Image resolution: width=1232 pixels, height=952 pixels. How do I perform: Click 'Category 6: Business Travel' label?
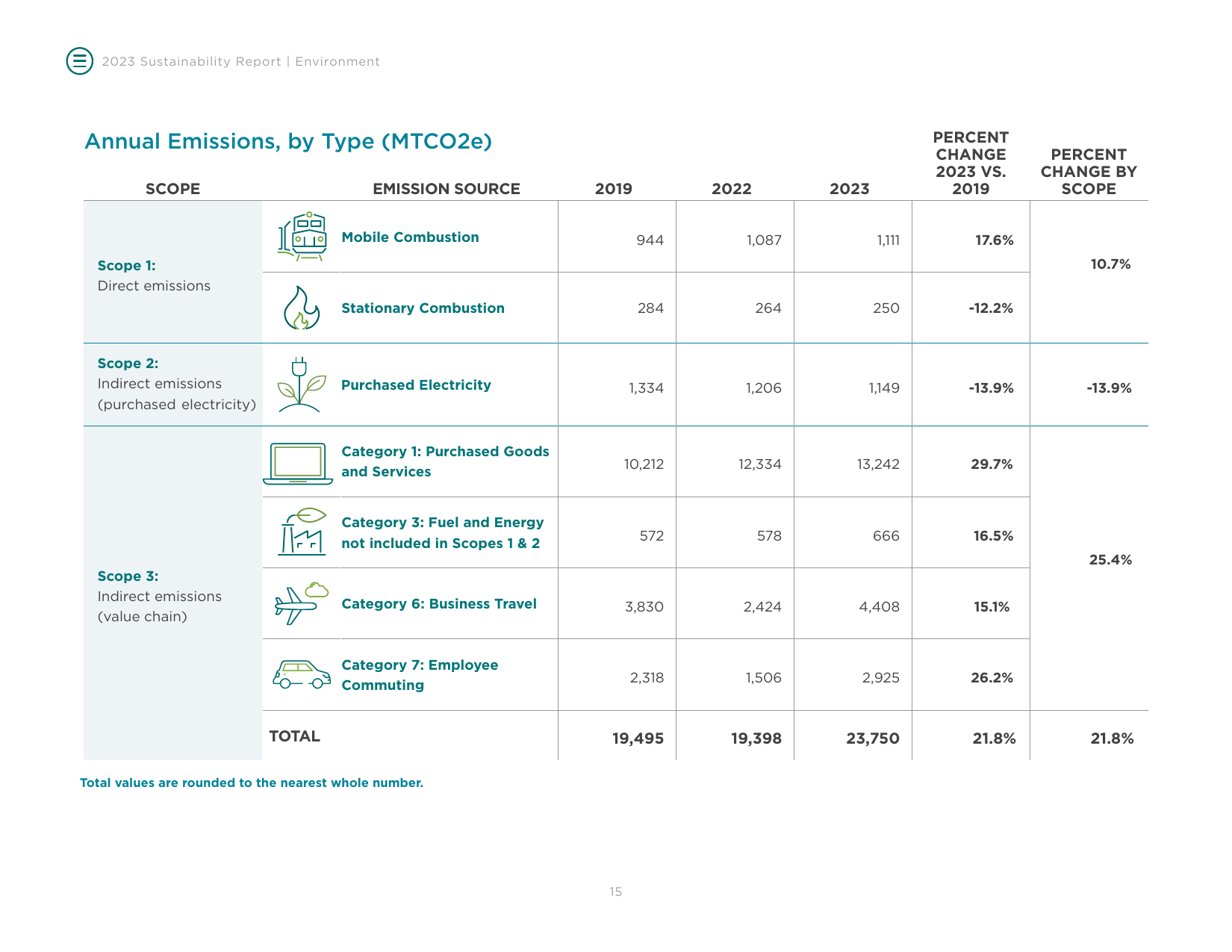(x=439, y=604)
